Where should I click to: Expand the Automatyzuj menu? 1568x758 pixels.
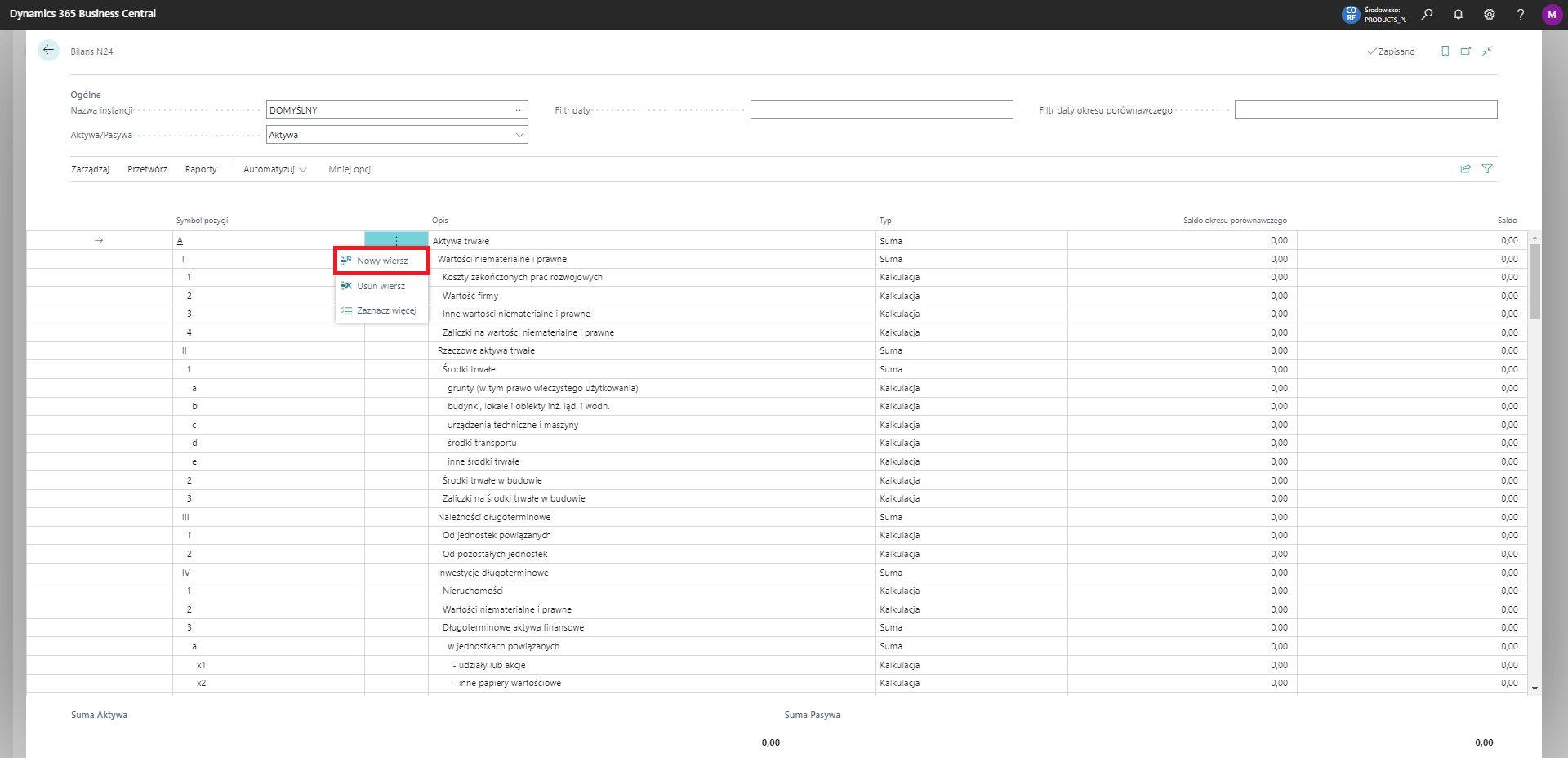(274, 169)
